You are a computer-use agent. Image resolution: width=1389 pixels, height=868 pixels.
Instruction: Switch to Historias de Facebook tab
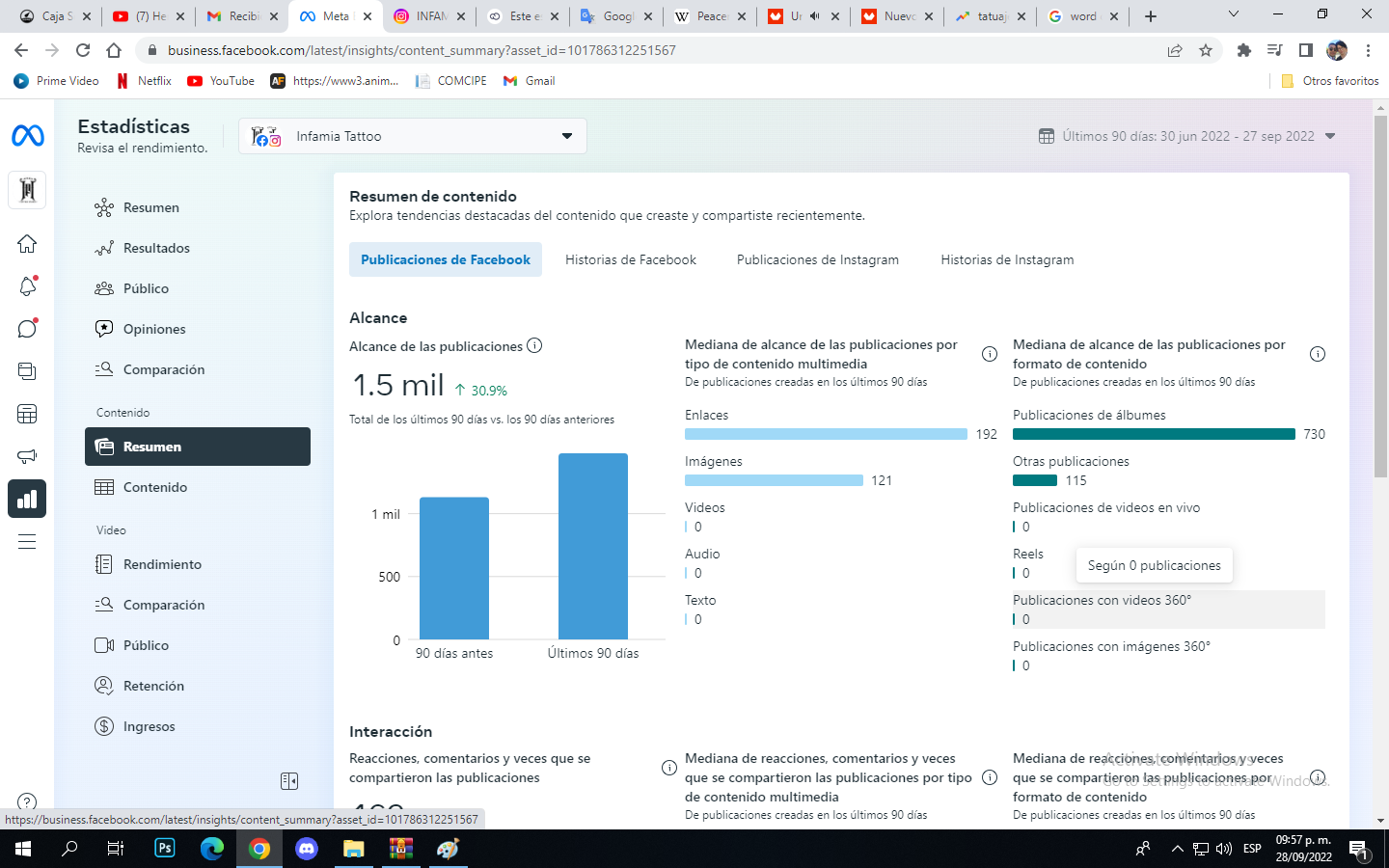click(x=631, y=259)
